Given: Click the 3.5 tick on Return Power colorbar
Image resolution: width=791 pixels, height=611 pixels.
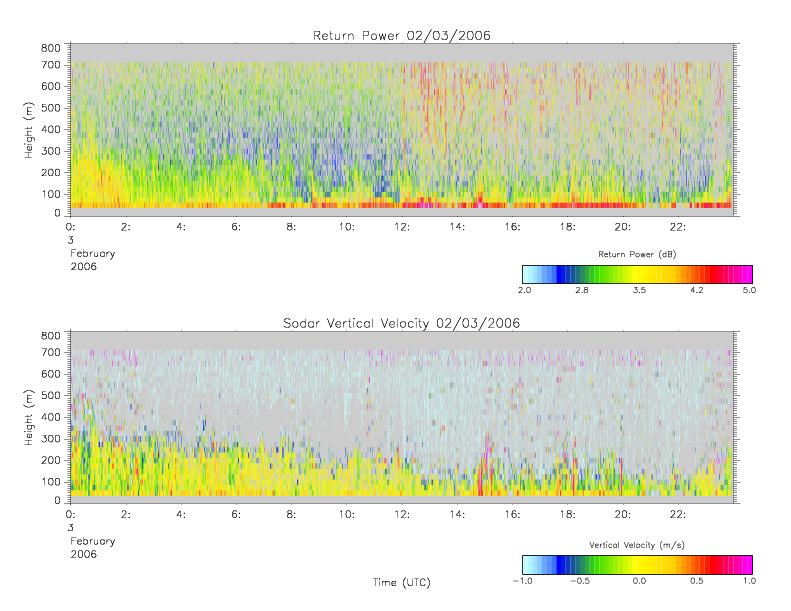Looking at the screenshot, I should coord(639,290).
